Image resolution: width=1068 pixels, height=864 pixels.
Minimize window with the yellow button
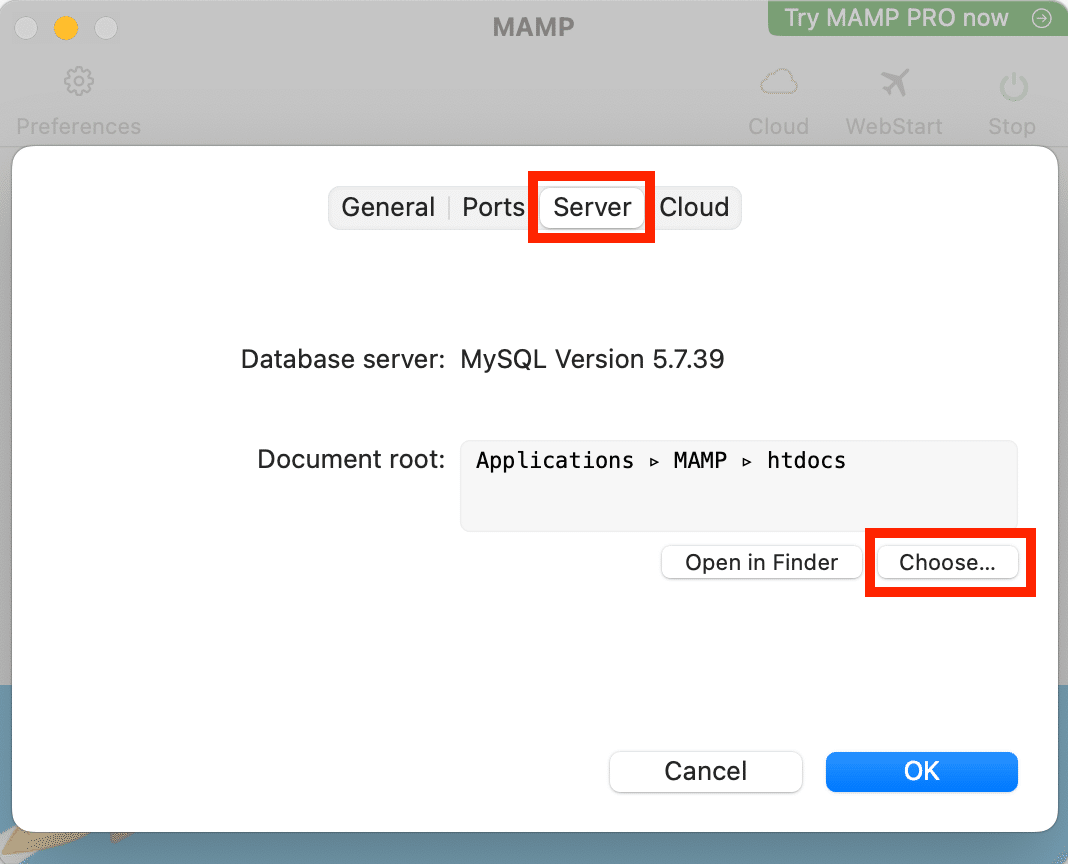coord(66,28)
